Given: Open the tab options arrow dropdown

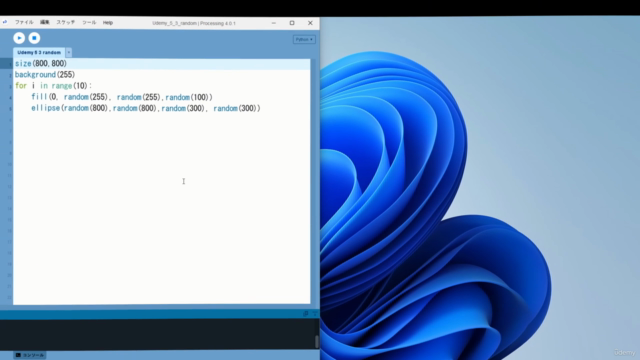Looking at the screenshot, I should [69, 53].
